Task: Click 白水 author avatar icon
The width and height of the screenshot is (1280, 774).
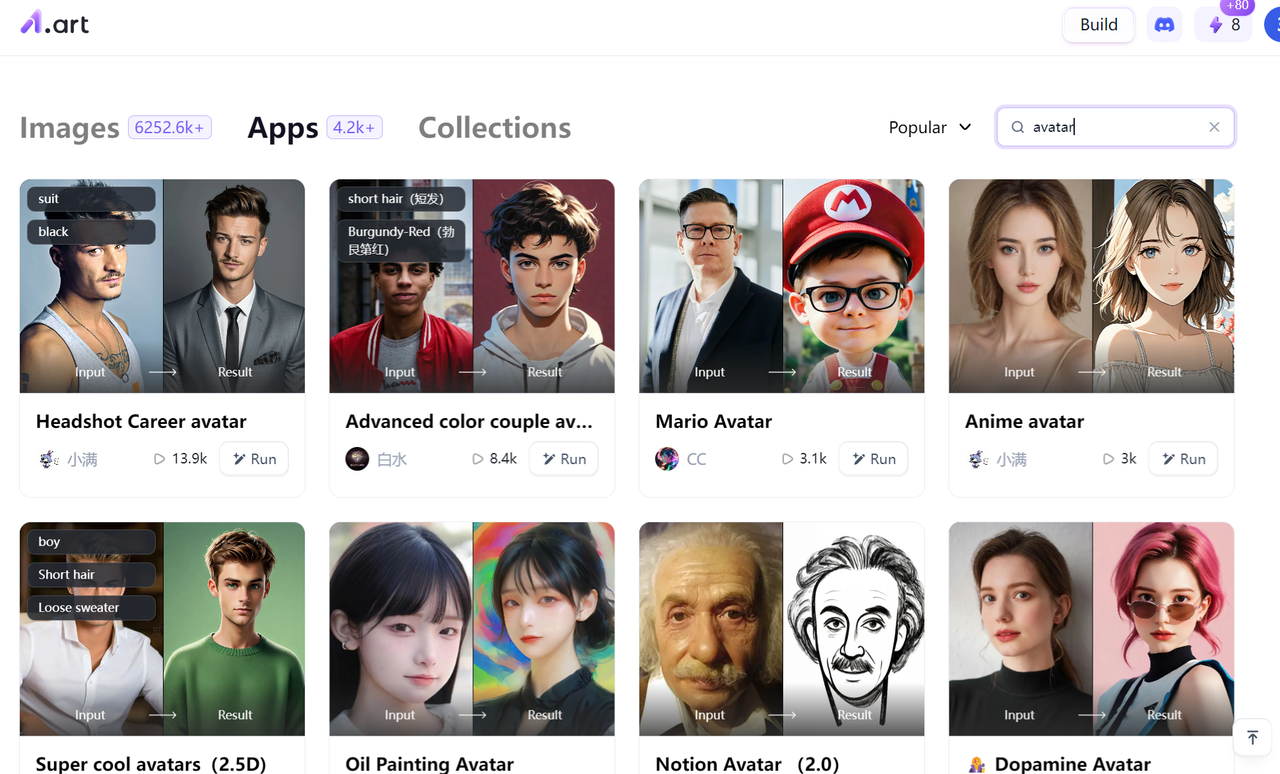Action: click(357, 459)
